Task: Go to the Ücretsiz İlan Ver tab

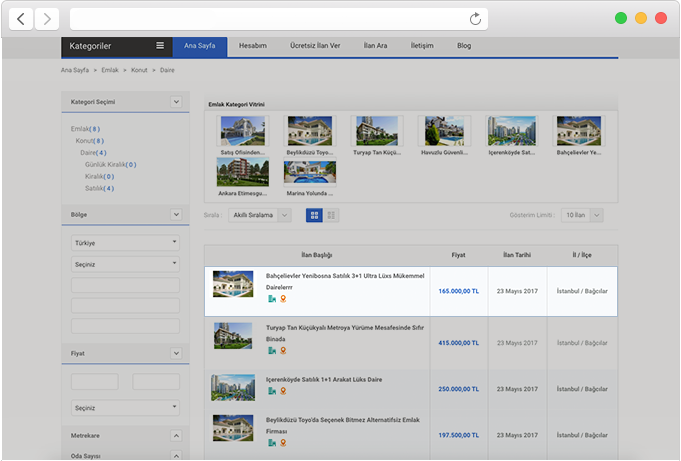Action: (x=315, y=46)
